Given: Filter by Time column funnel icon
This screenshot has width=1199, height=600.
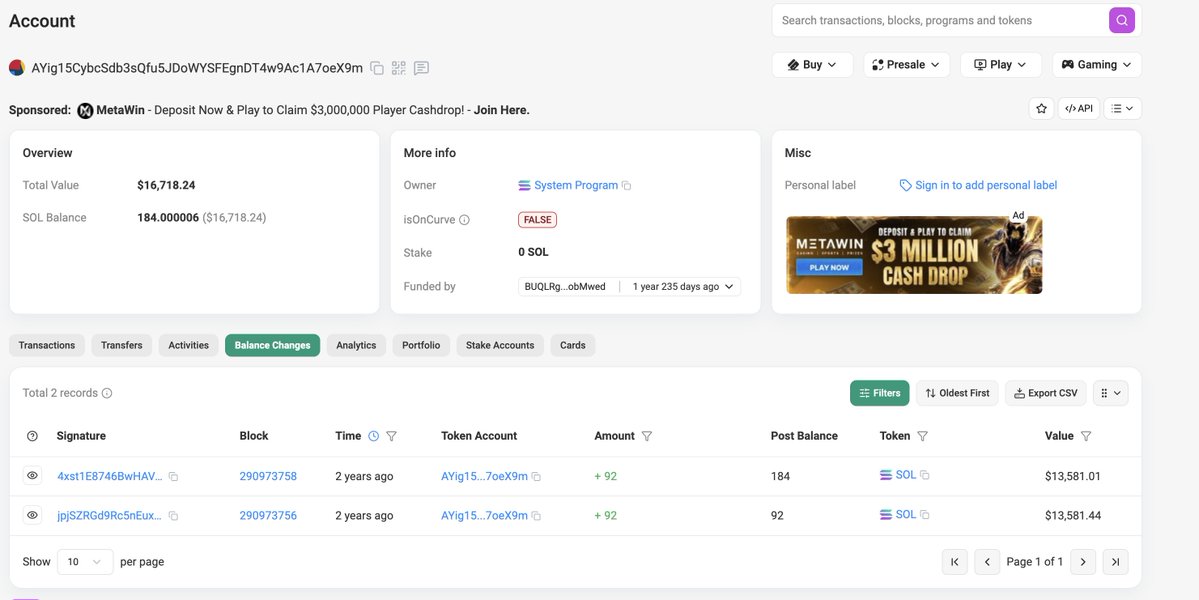Looking at the screenshot, I should [392, 436].
